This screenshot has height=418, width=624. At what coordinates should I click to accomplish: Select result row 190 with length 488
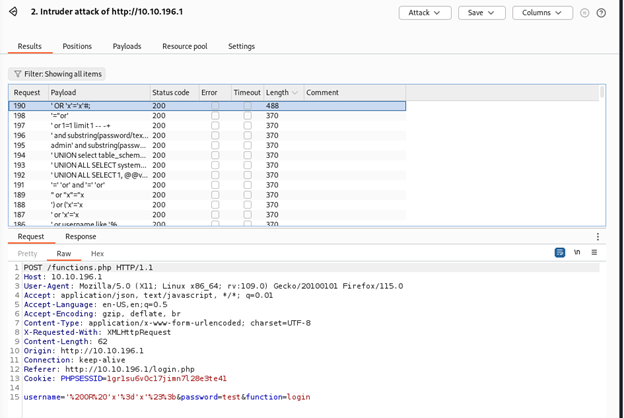207,106
